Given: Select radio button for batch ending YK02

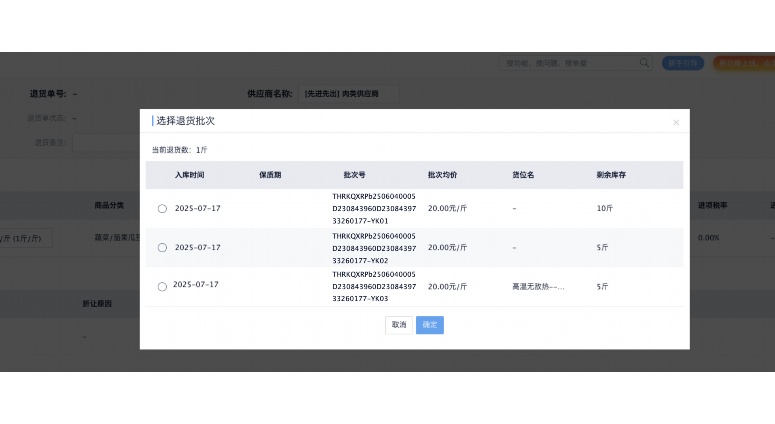Looking at the screenshot, I should coord(162,248).
